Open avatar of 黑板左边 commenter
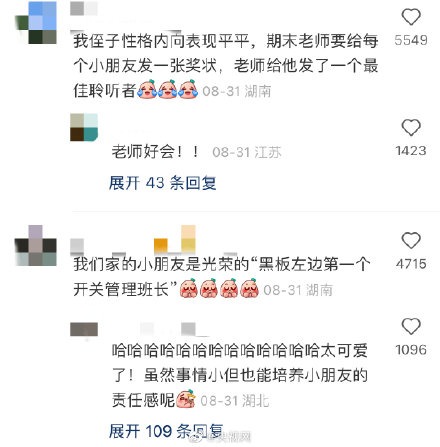440x447 pixels. [36, 245]
